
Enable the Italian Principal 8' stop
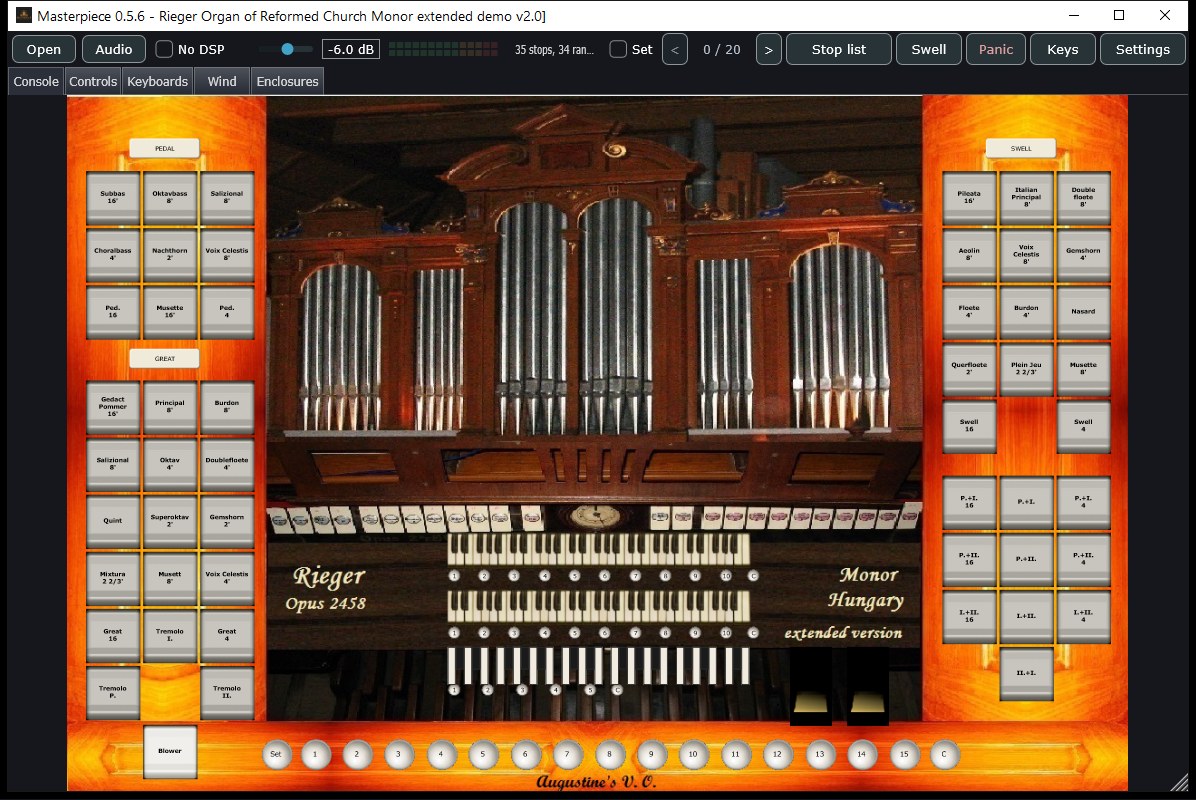click(x=1027, y=198)
